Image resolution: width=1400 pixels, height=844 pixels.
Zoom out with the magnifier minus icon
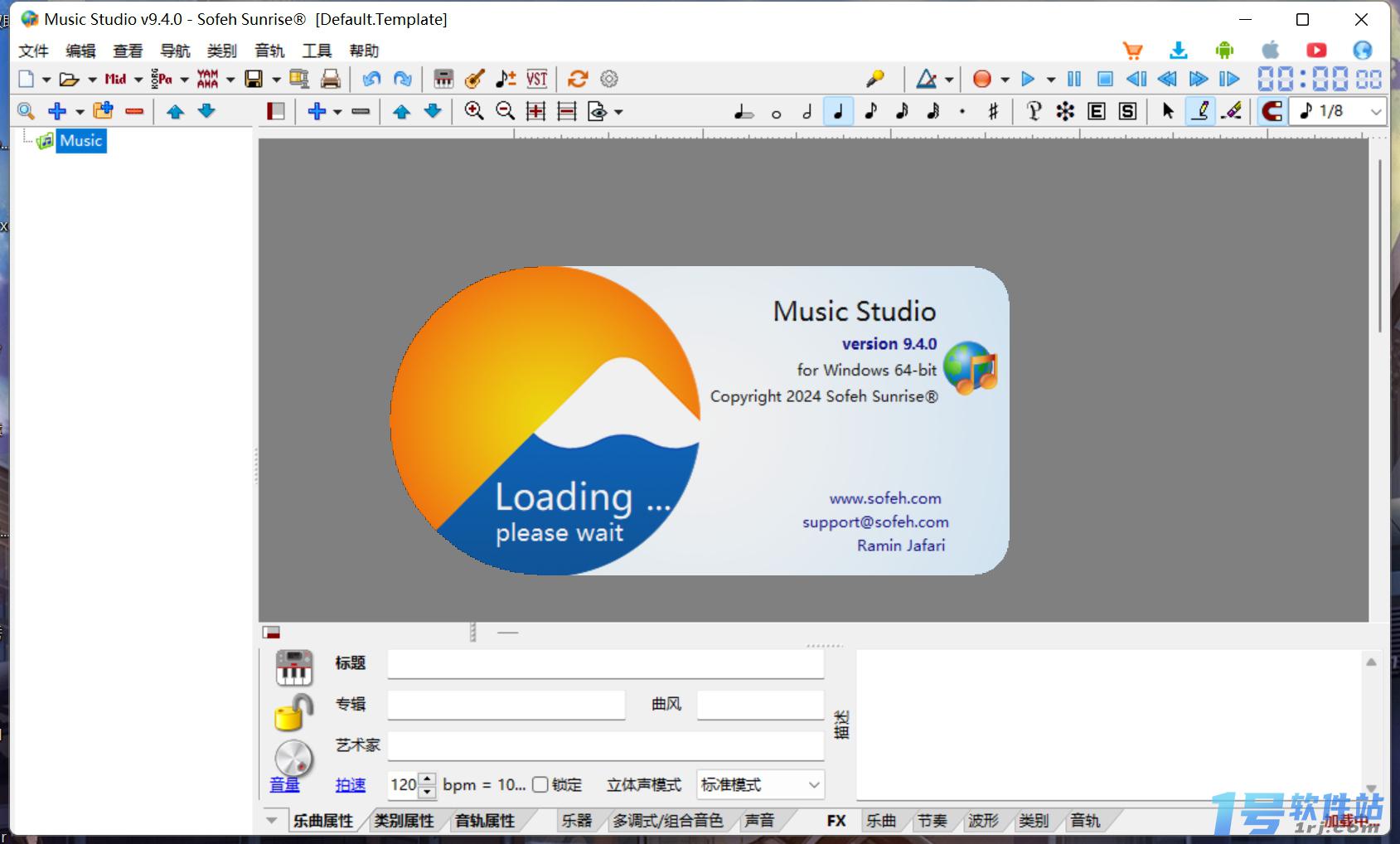pos(505,111)
